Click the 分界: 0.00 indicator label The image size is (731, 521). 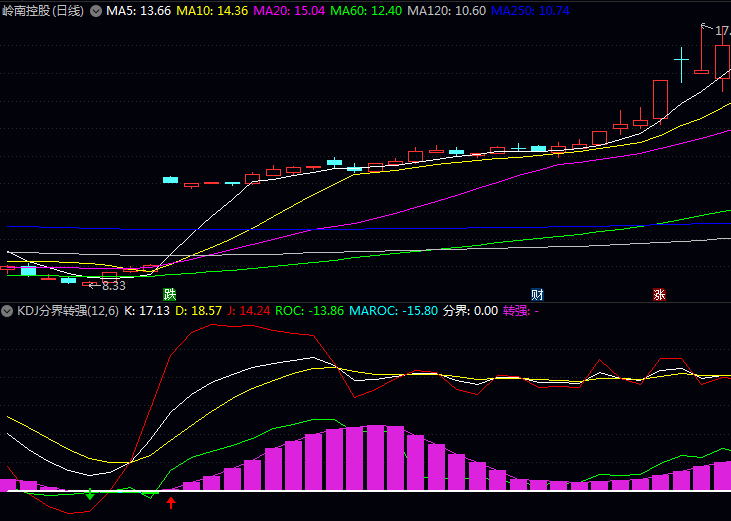click(x=470, y=311)
